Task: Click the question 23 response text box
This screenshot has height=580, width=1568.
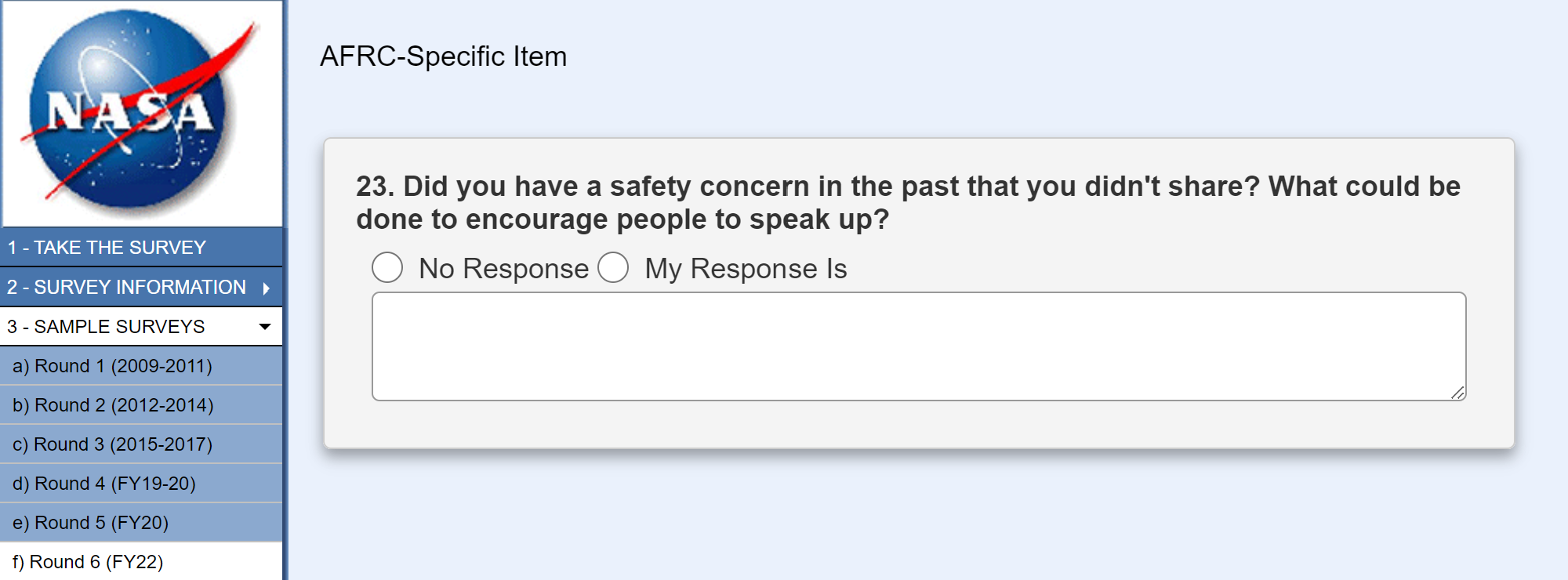Action: click(918, 346)
